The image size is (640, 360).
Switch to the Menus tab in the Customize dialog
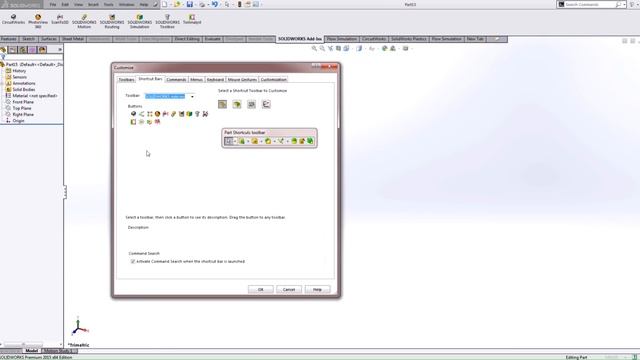click(196, 80)
